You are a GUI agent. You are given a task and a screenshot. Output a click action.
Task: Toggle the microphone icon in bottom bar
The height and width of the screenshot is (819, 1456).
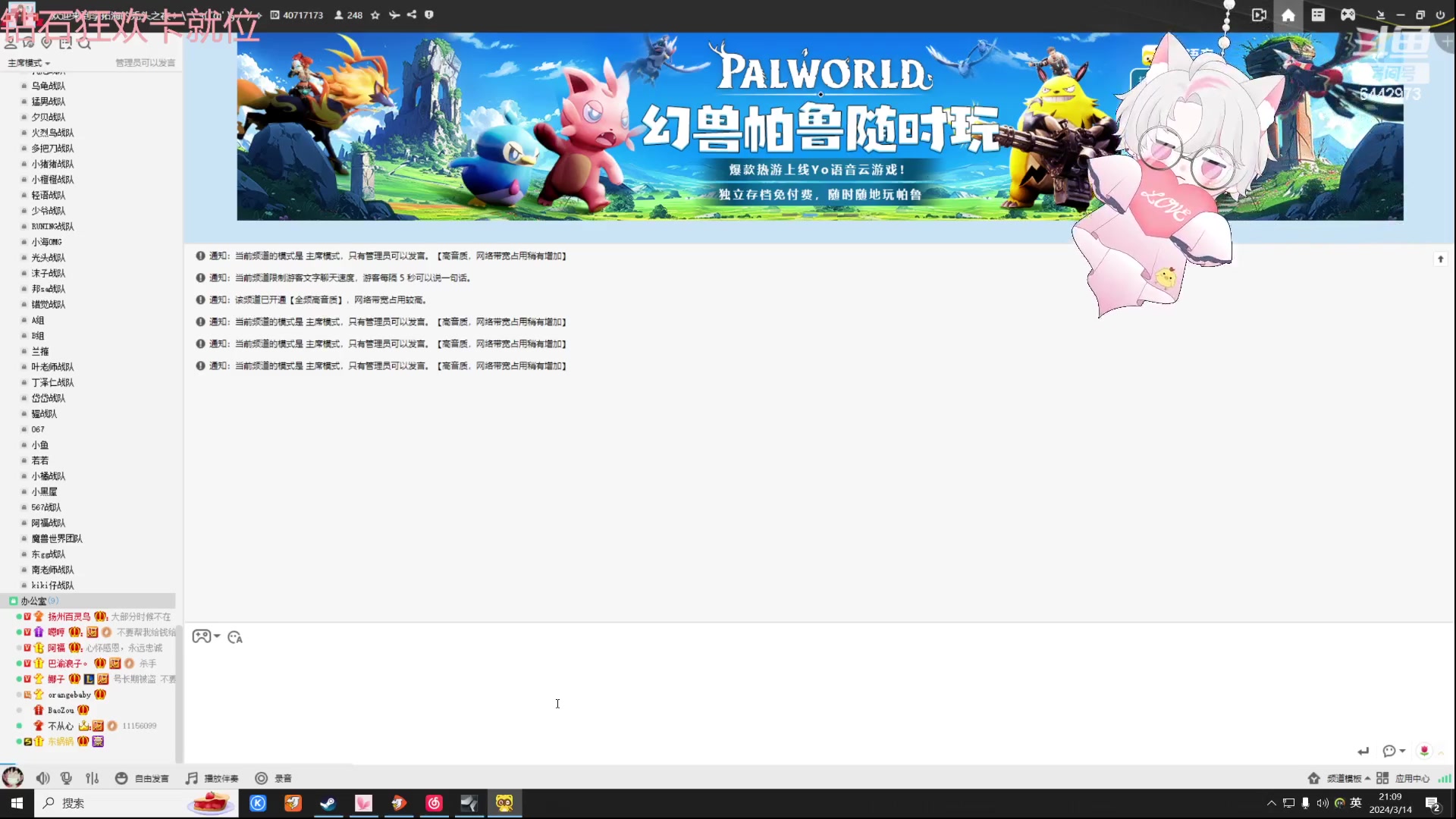pos(67,778)
